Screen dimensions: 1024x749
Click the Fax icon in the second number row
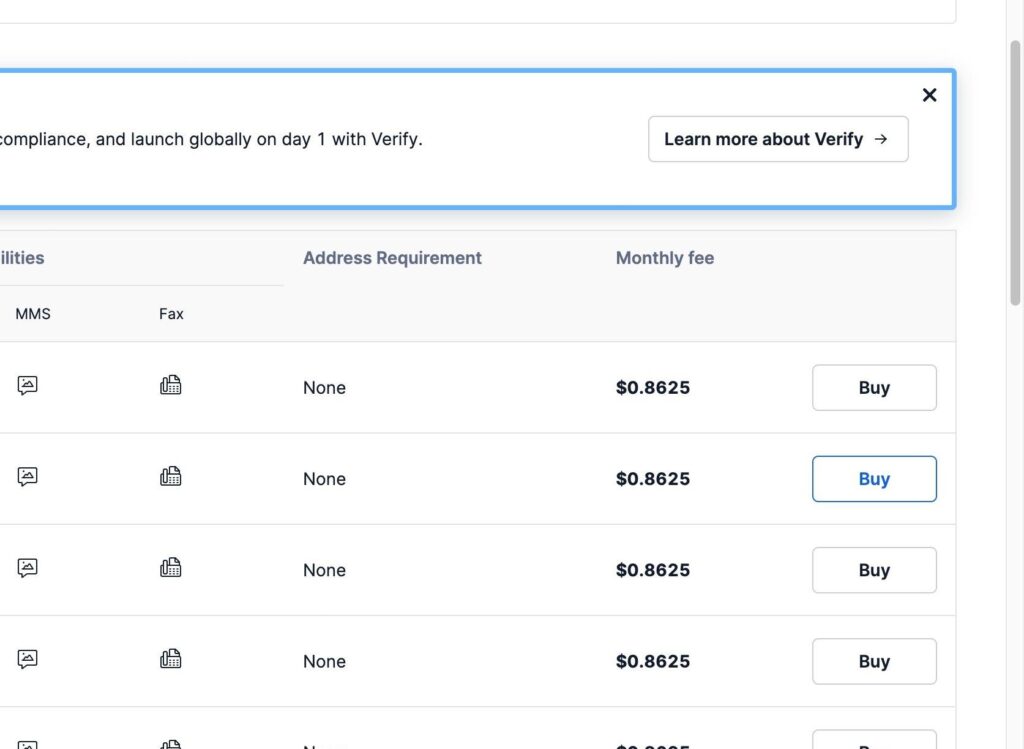[171, 477]
